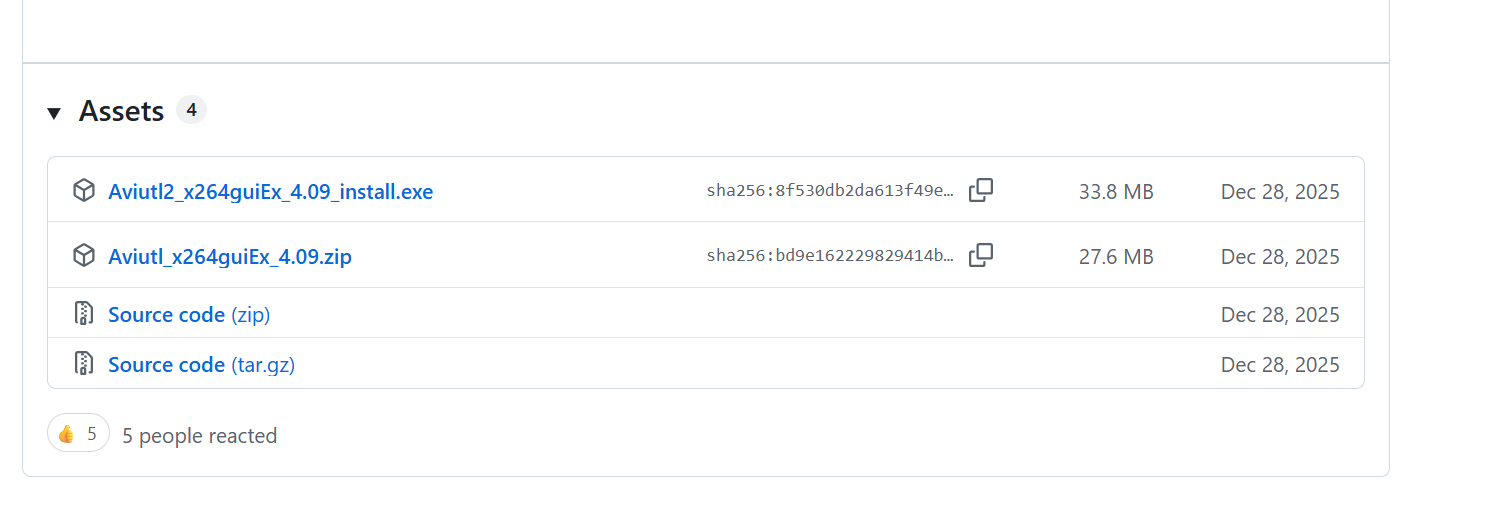The height and width of the screenshot is (506, 1501).
Task: Click the 27.6 MB file size
Action: [x=1116, y=257]
